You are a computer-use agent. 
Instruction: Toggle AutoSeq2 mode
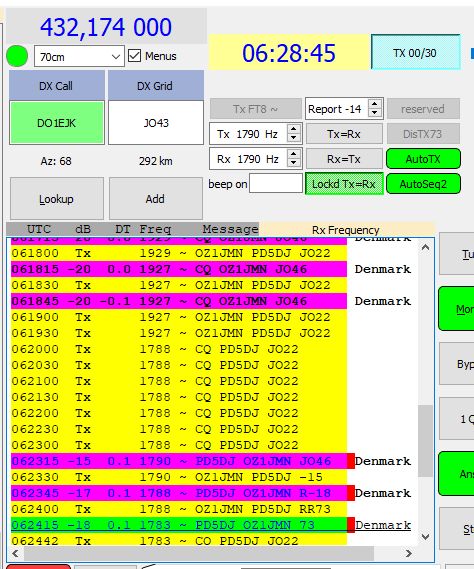pyautogui.click(x=423, y=184)
